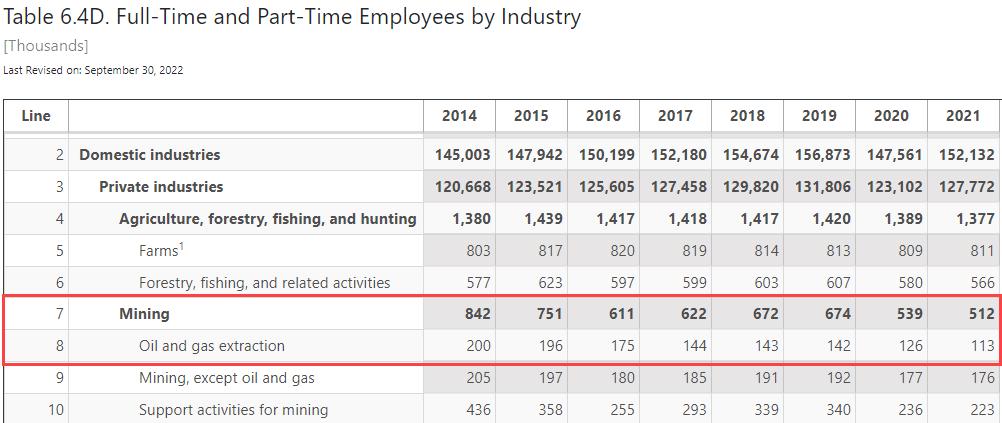1002x423 pixels.
Task: Select the Private industries row label
Action: (161, 186)
